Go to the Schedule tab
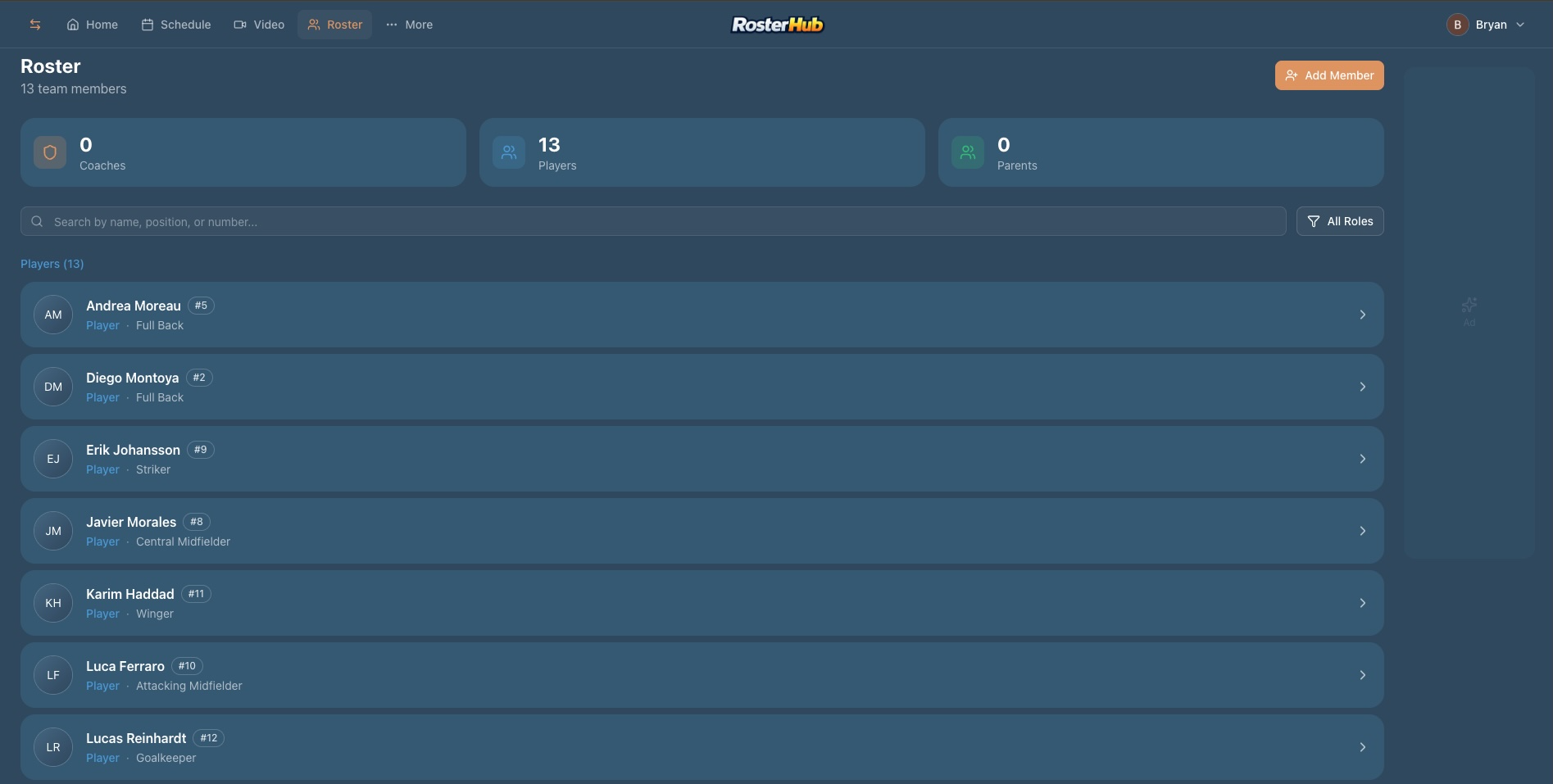The width and height of the screenshot is (1553, 784). click(176, 25)
